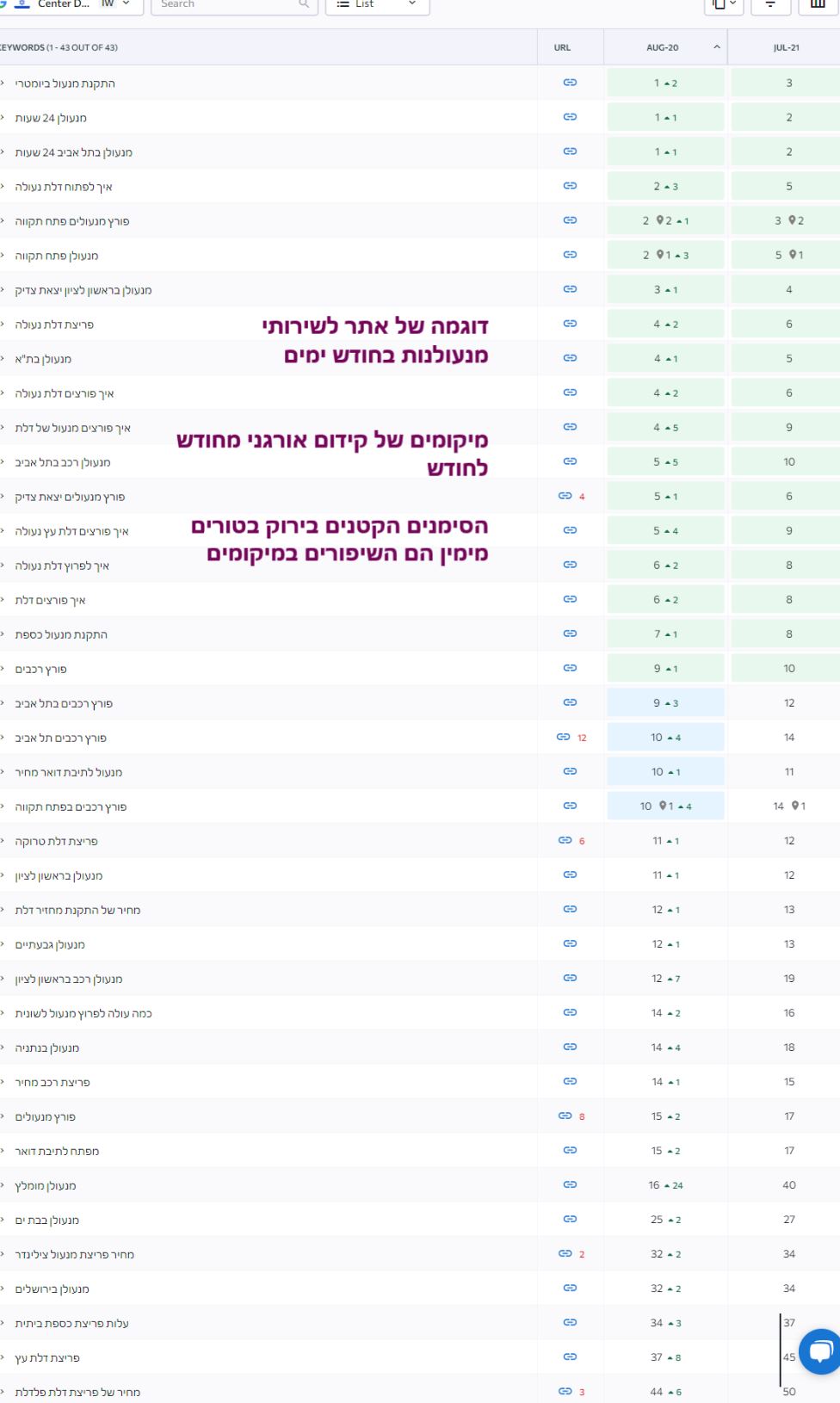
Task: Open the columns layout icon
Action: tap(818, 4)
